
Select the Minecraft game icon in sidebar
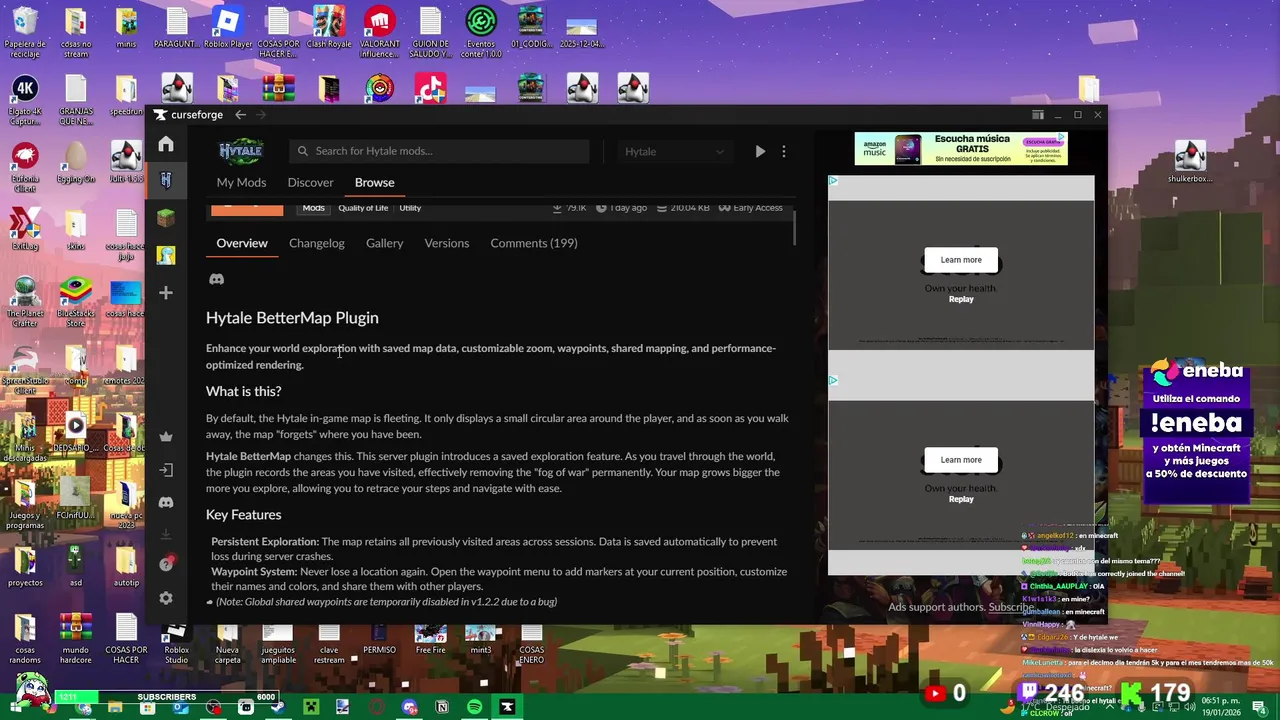166,217
